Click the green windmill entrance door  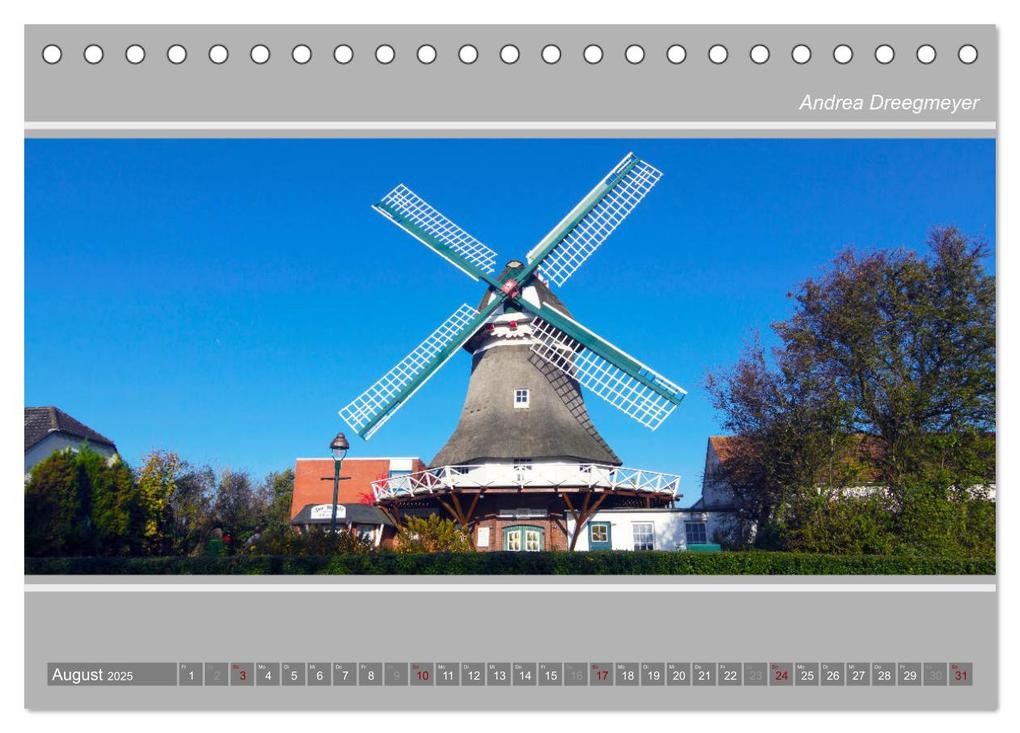click(x=524, y=539)
